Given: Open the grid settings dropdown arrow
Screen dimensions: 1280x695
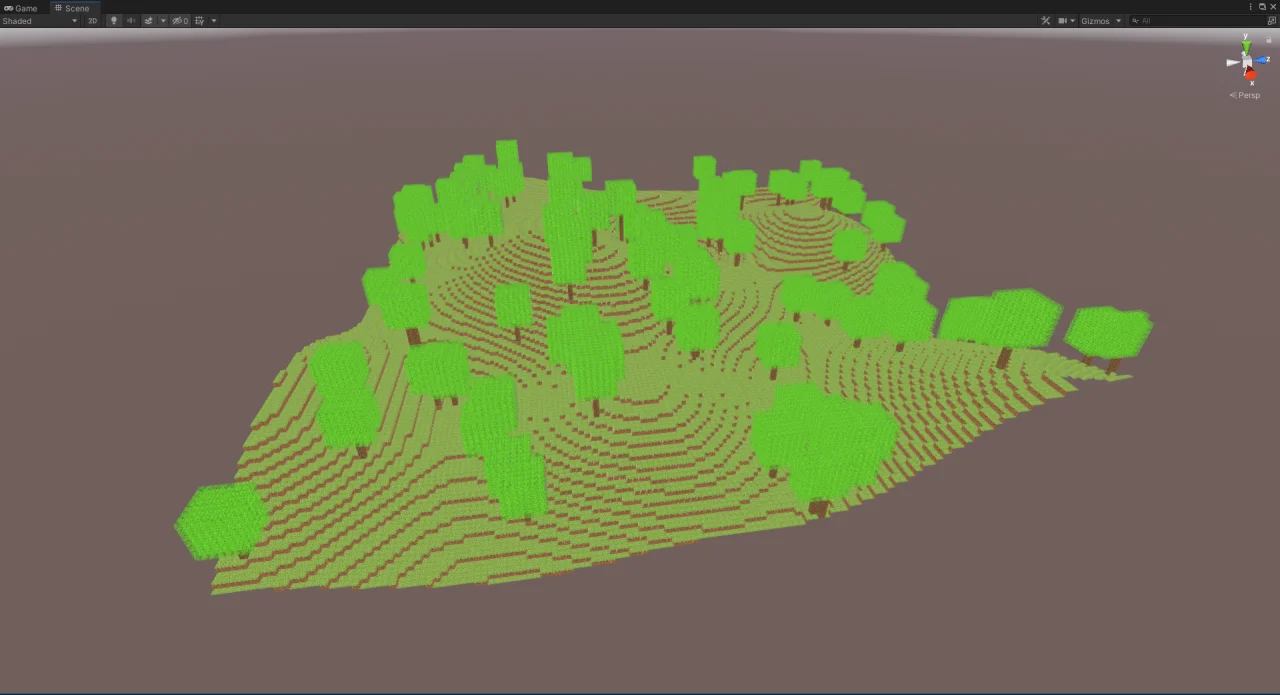Looking at the screenshot, I should pyautogui.click(x=214, y=21).
